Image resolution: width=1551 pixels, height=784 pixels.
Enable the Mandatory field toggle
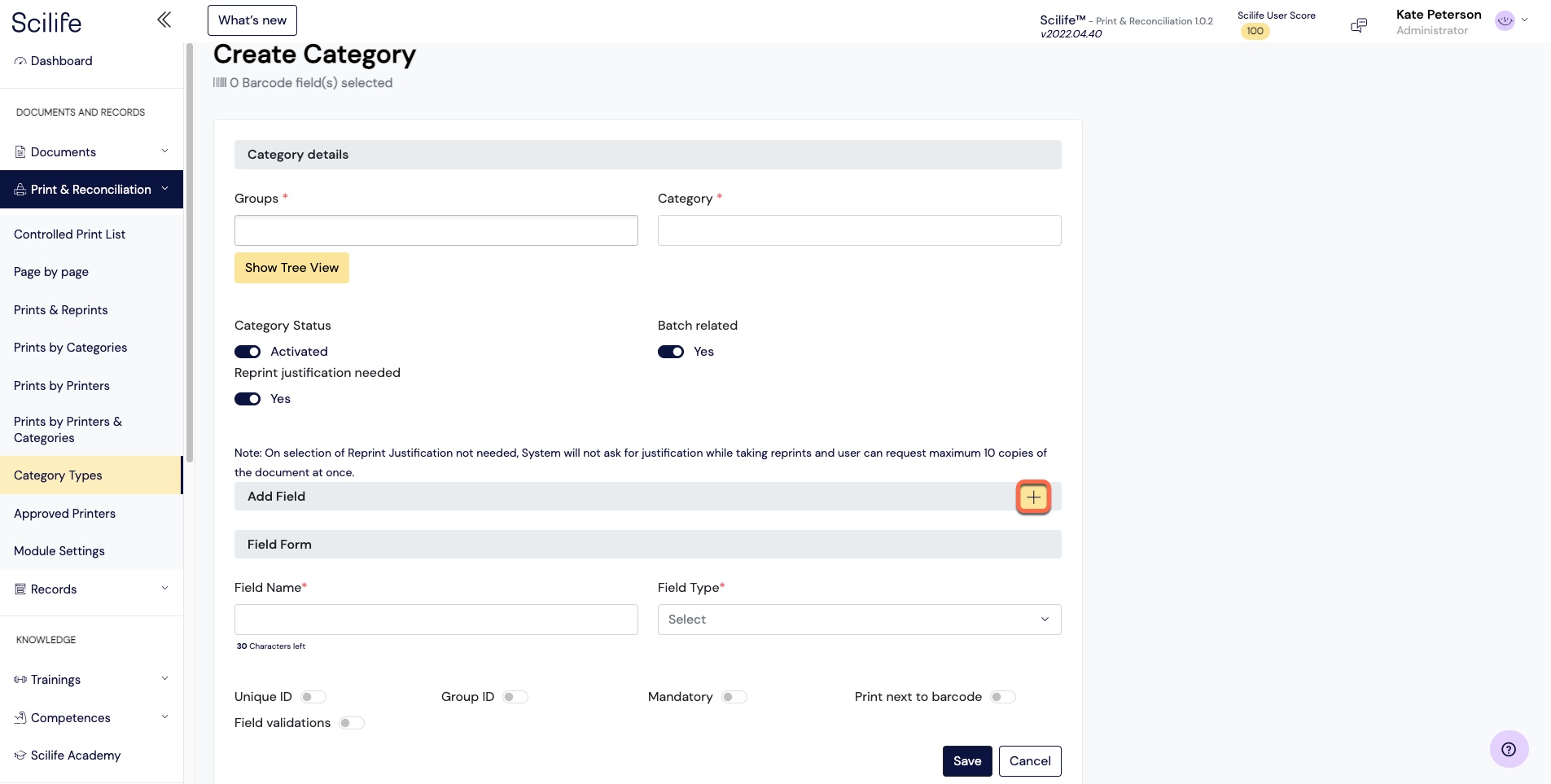(x=734, y=697)
